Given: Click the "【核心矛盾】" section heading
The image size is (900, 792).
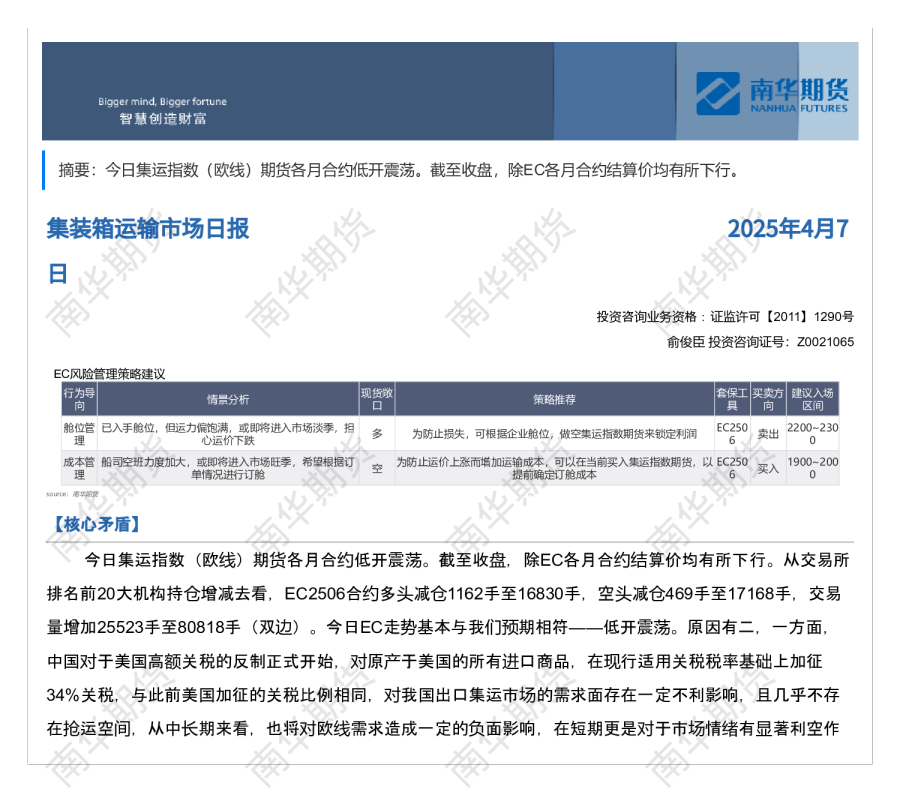Looking at the screenshot, I should click(96, 524).
